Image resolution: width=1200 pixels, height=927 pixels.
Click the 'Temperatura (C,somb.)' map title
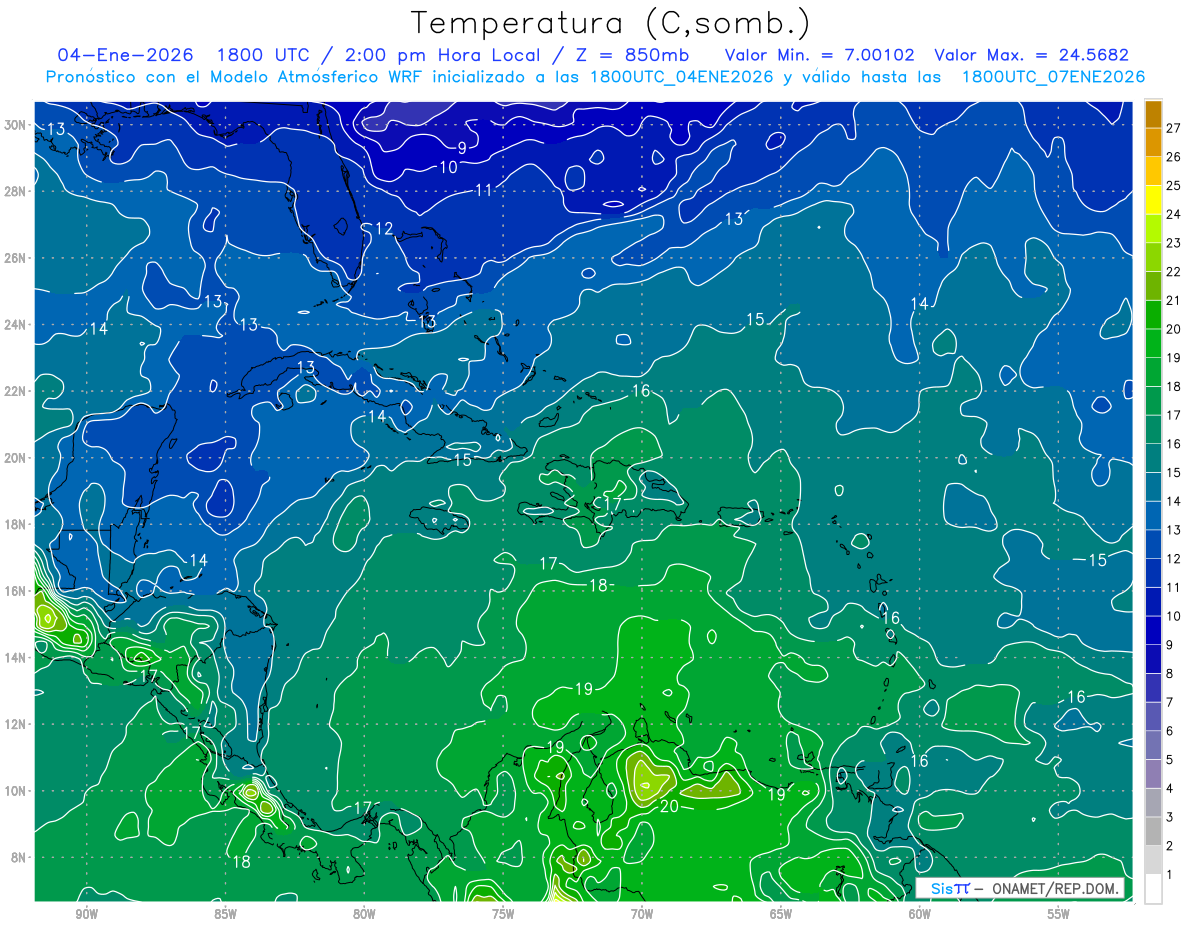tap(610, 23)
